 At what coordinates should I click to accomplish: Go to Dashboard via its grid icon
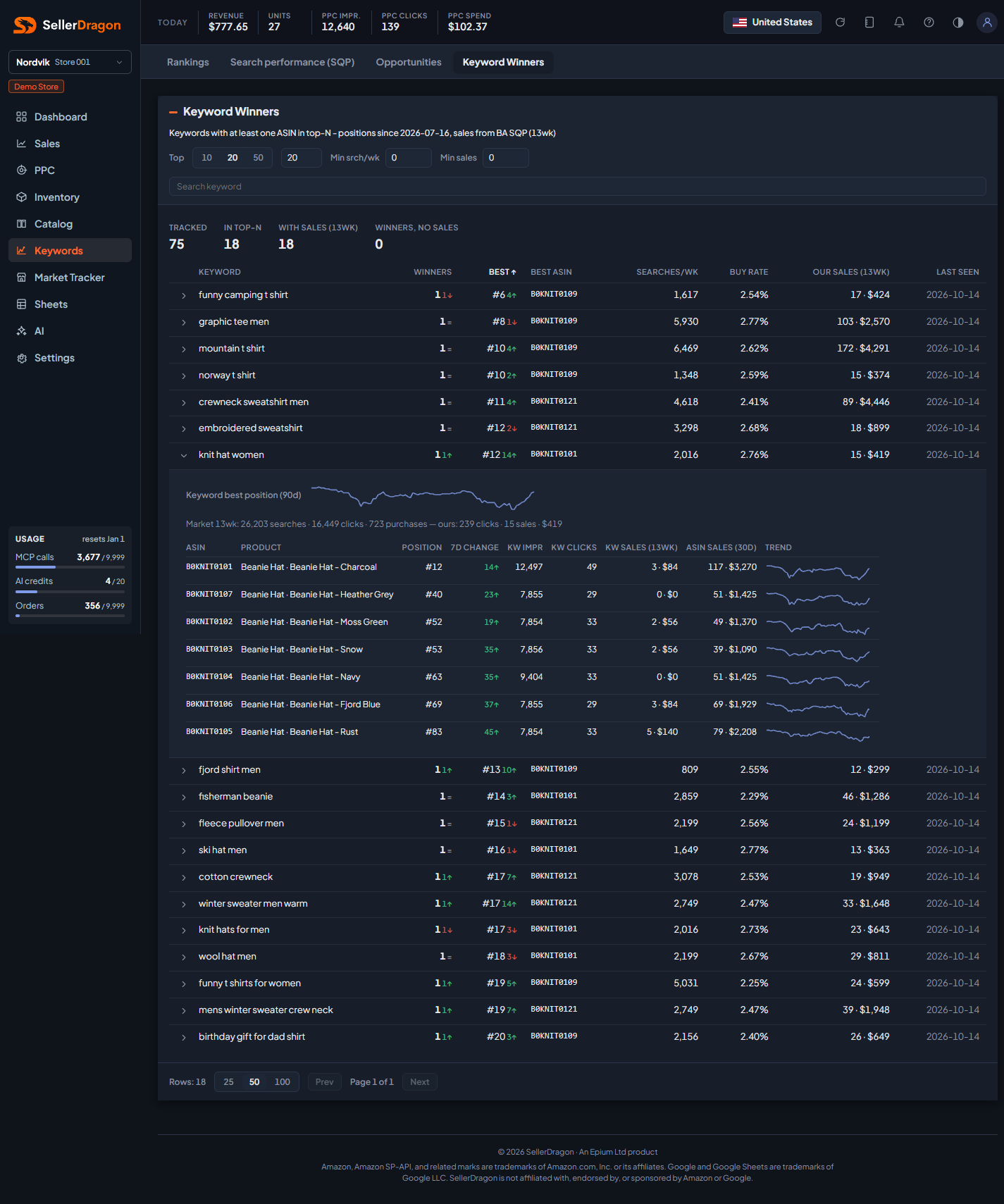click(22, 117)
